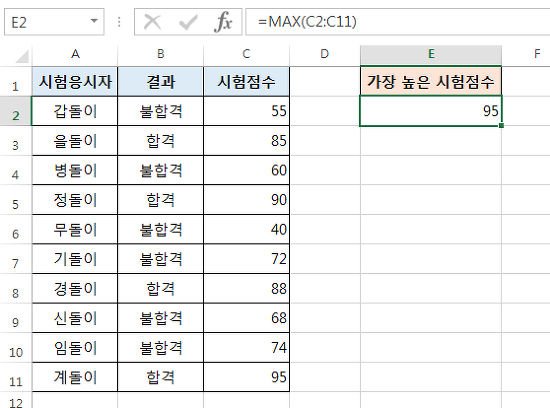Click the cell 기돌이
The width and height of the screenshot is (550, 408).
[75, 259]
